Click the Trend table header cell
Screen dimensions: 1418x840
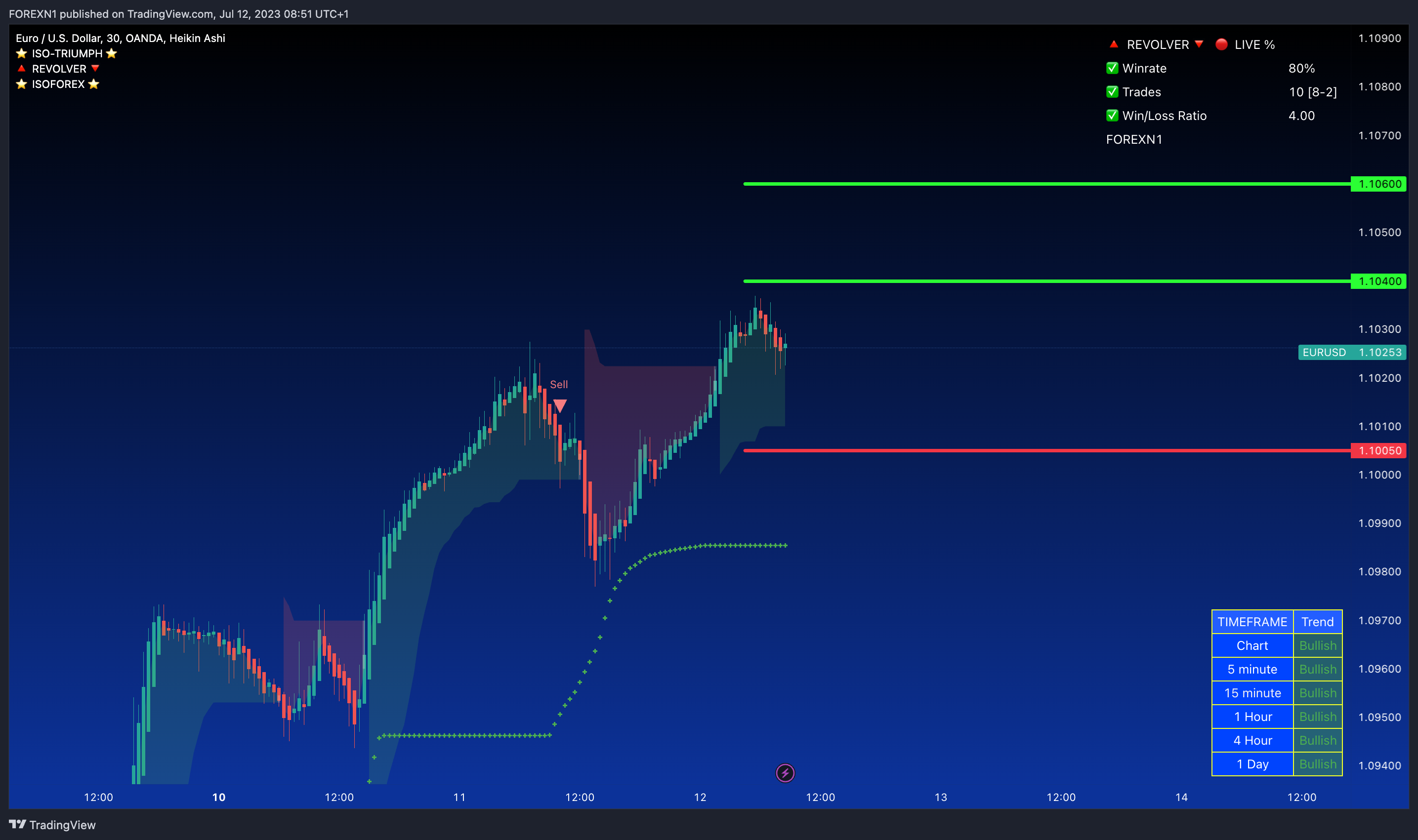click(x=1317, y=622)
